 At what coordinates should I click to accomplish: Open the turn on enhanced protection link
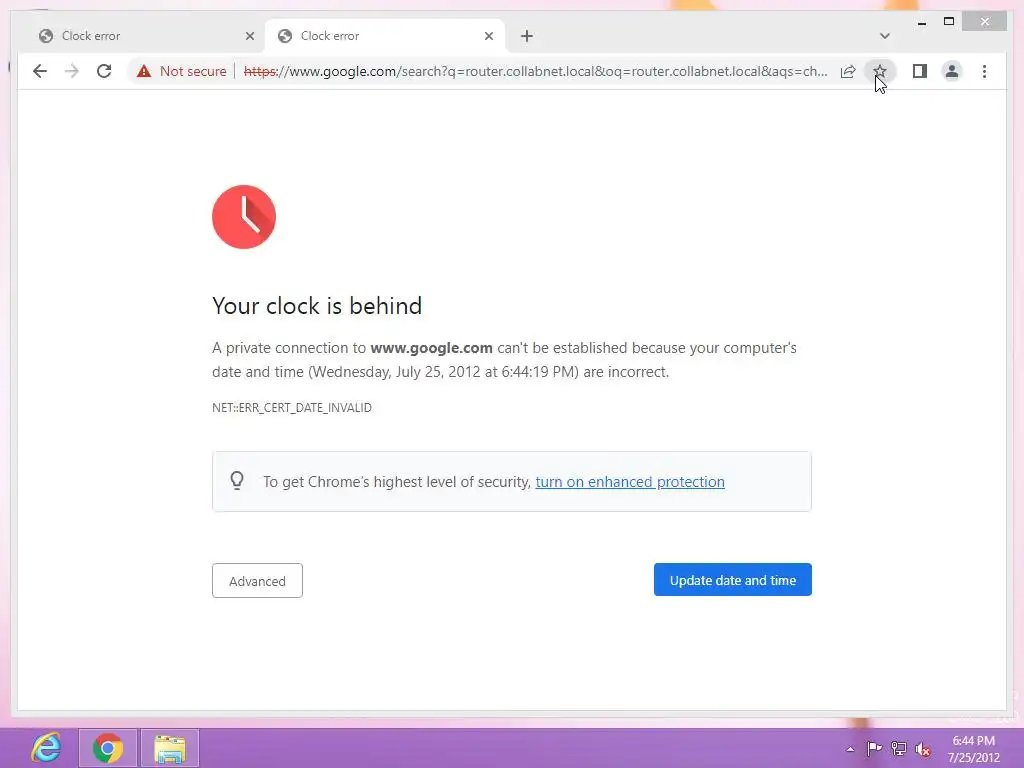point(630,482)
